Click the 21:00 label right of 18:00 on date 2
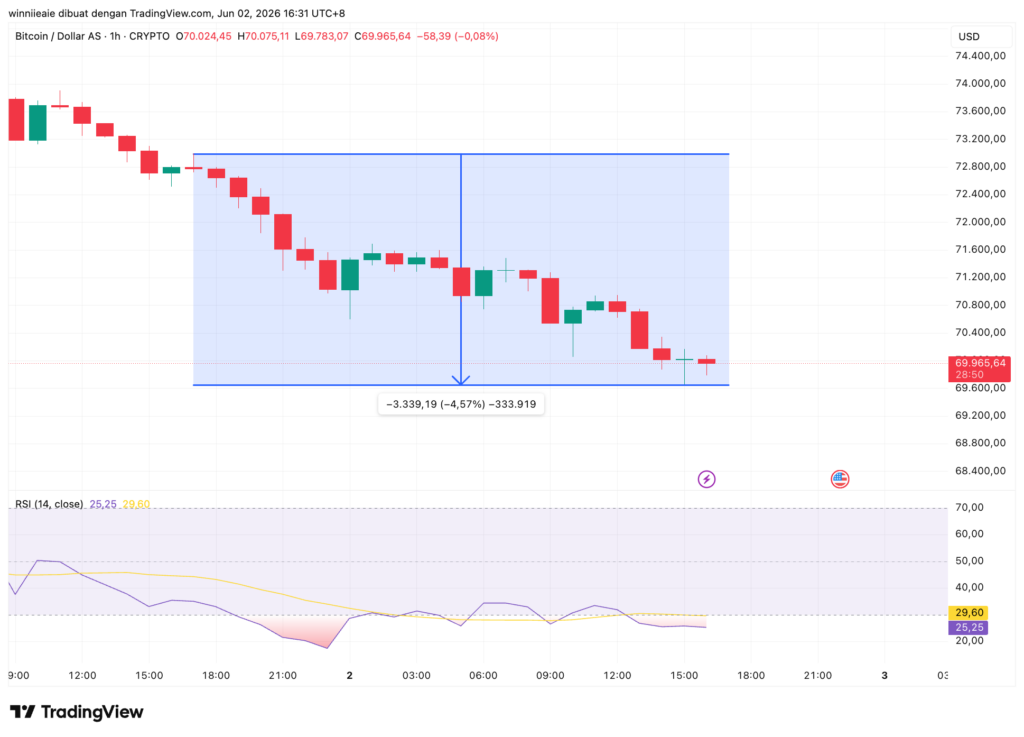 [x=818, y=676]
